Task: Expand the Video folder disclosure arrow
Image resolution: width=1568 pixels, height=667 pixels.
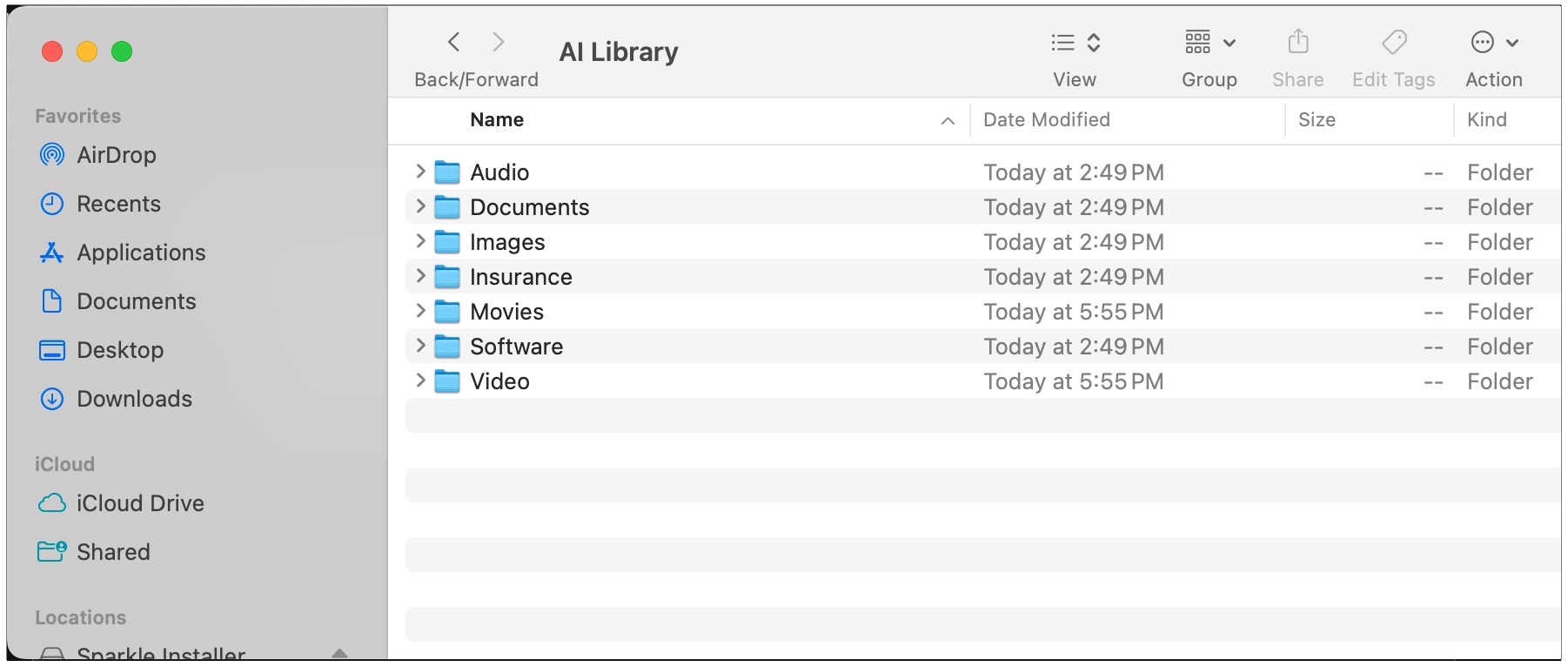Action: (x=420, y=381)
